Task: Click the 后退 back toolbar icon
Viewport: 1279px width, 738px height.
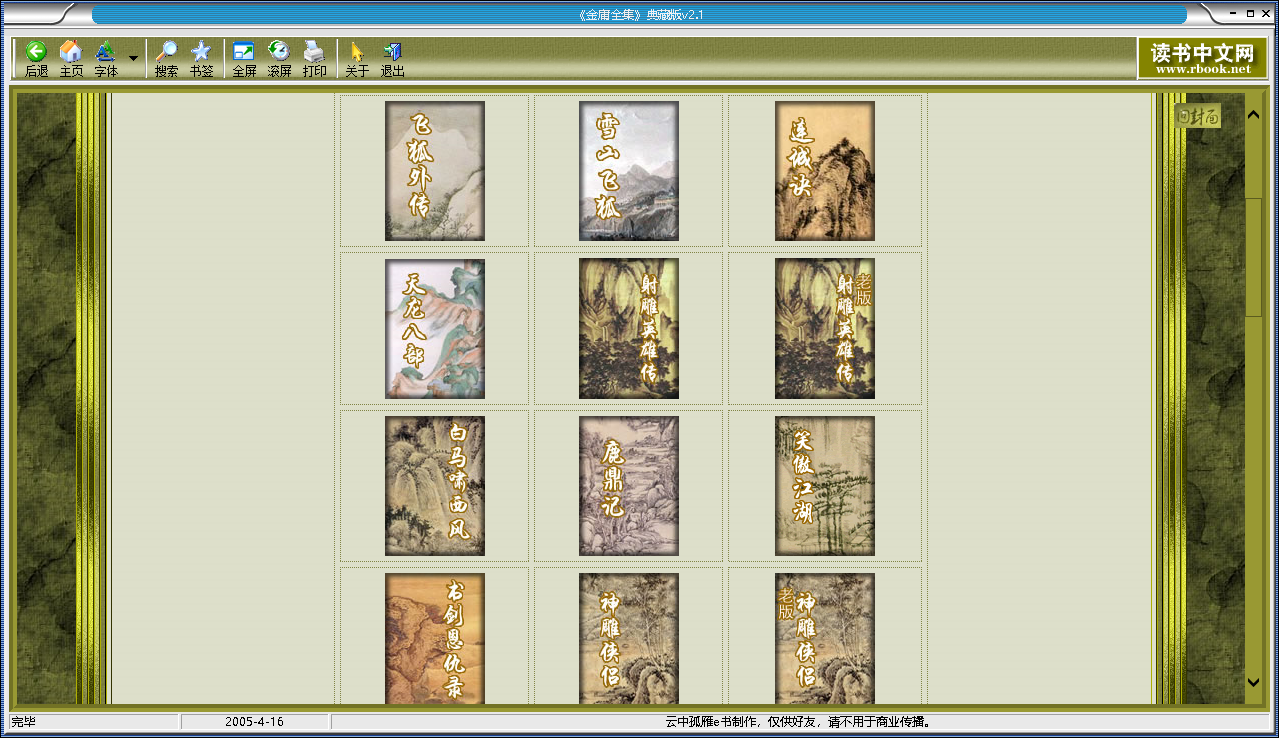Action: click(x=36, y=59)
